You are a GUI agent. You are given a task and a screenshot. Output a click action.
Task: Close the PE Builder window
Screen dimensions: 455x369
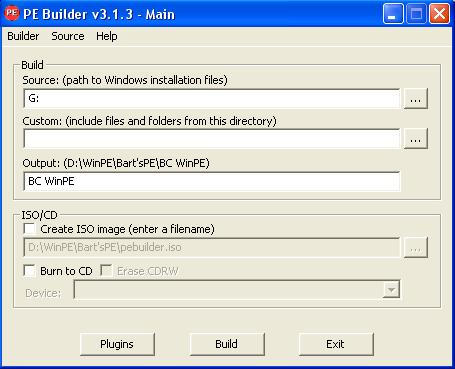tap(439, 14)
